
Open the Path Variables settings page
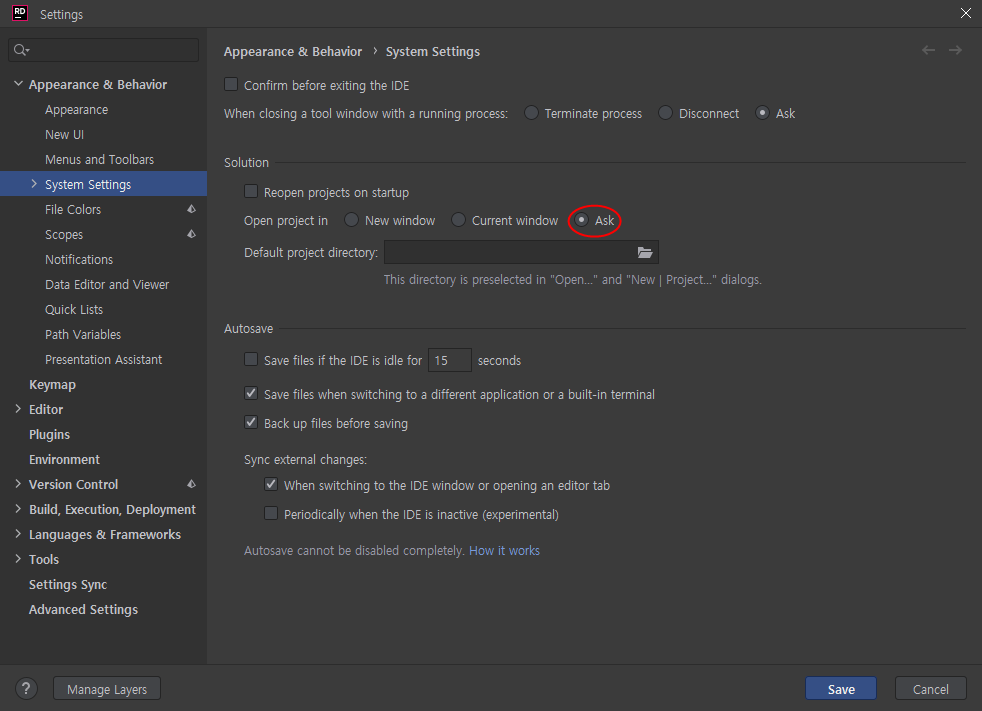83,335
